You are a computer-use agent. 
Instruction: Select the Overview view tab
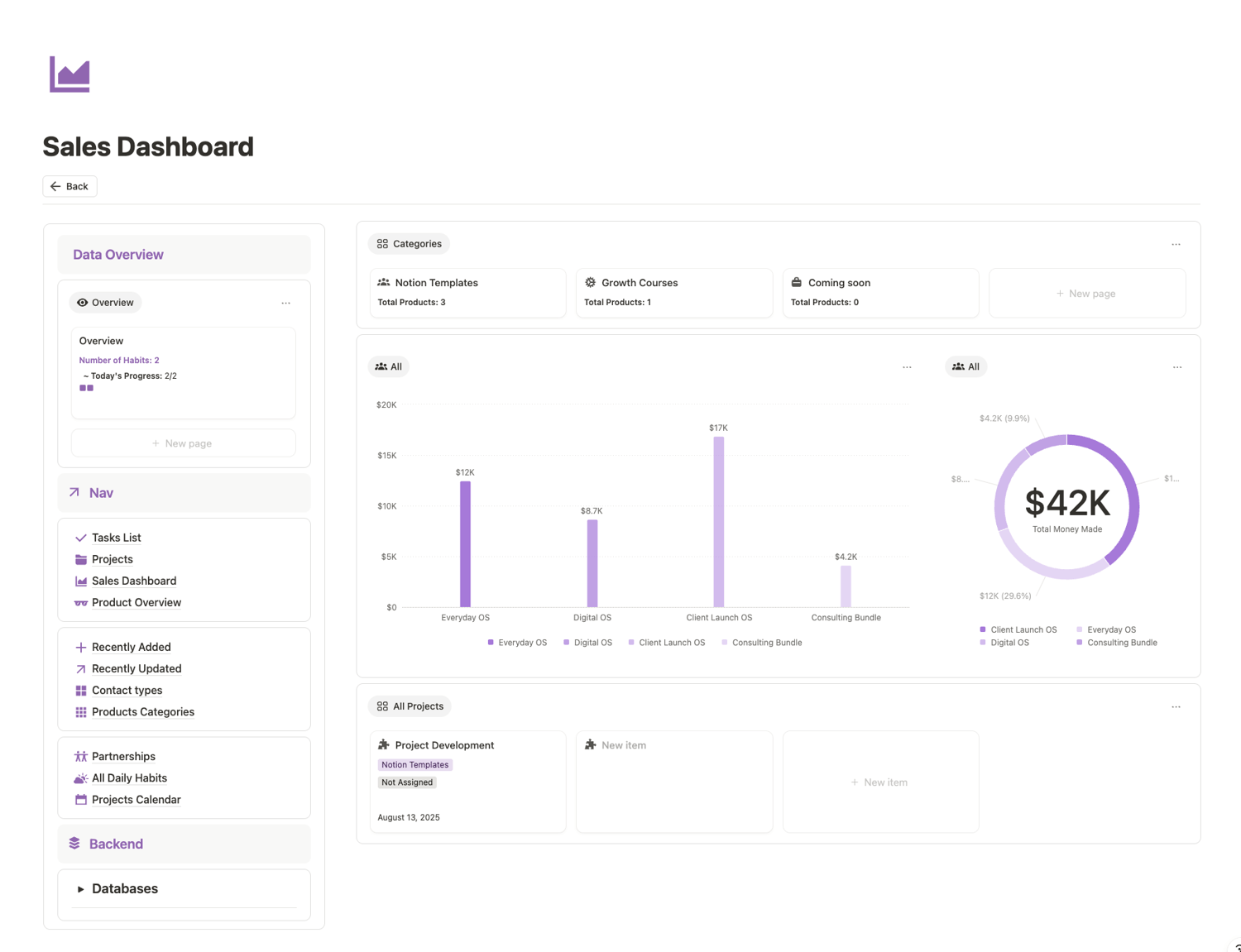click(105, 303)
